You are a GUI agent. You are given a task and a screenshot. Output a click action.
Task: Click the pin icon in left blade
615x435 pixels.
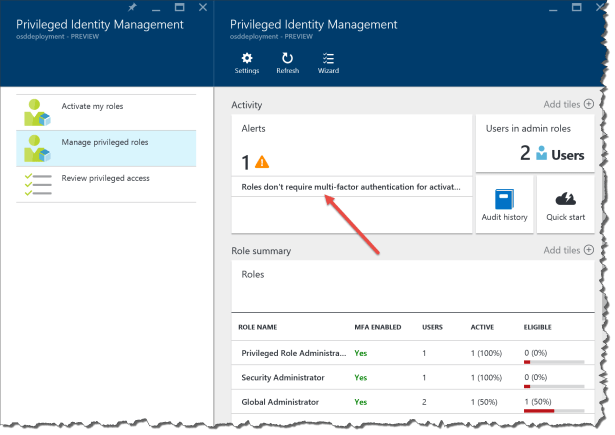click(x=146, y=8)
